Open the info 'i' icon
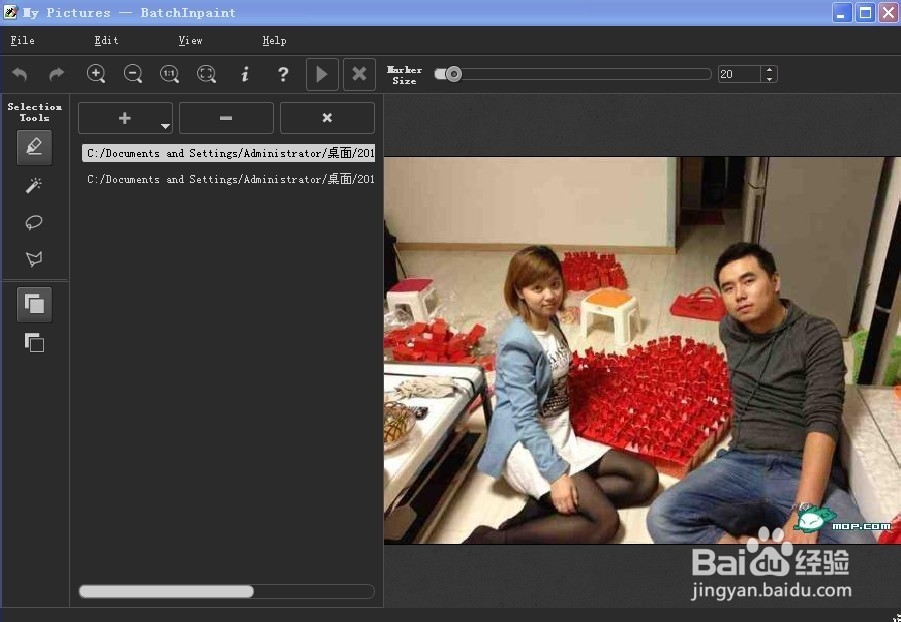The height and width of the screenshot is (622, 901). click(x=245, y=74)
